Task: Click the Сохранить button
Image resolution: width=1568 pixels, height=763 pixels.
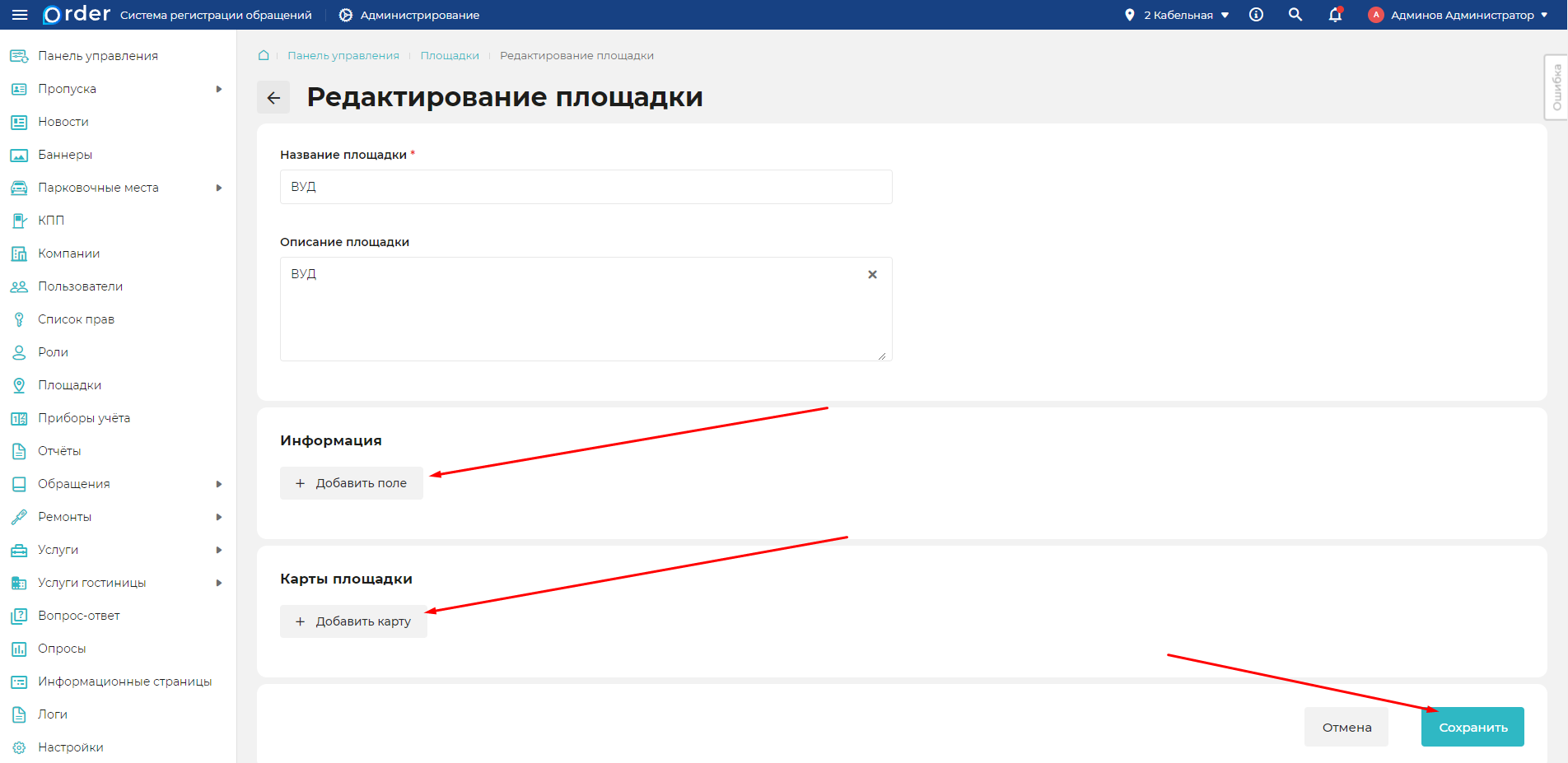Action: 1472,726
